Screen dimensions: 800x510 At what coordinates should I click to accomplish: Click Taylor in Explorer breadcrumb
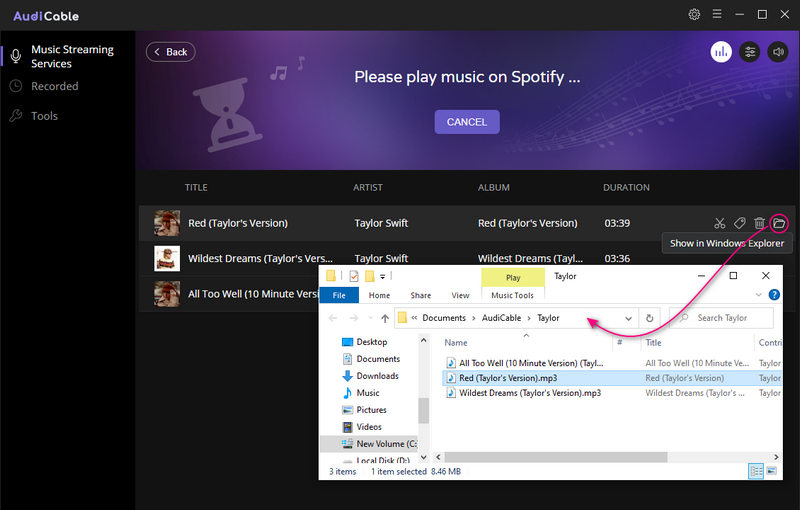[x=548, y=318]
